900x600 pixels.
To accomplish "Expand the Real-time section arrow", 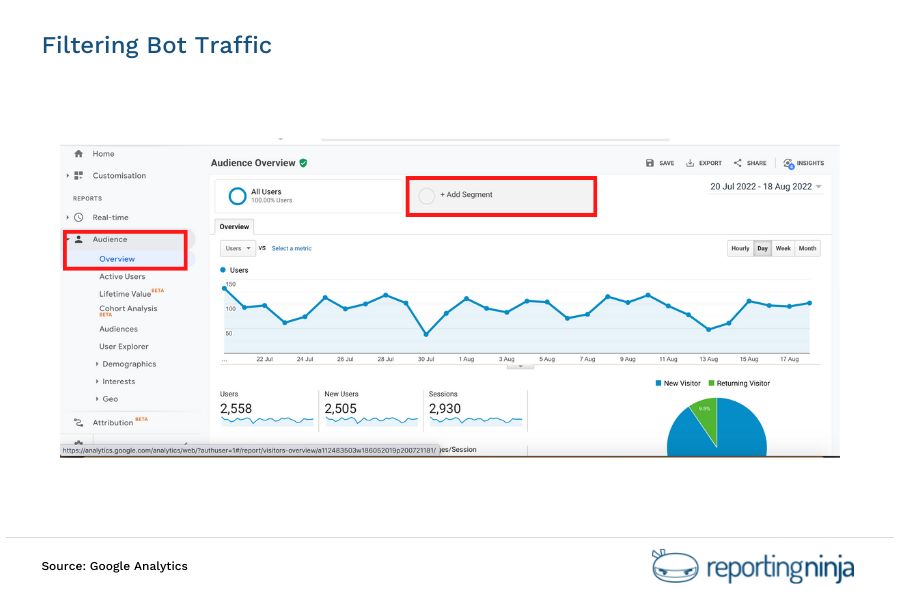I will point(67,218).
